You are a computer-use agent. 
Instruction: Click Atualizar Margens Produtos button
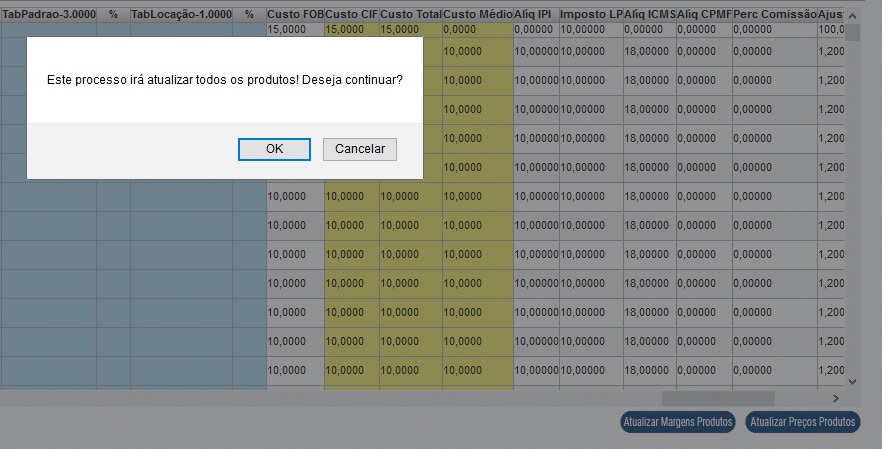point(678,421)
